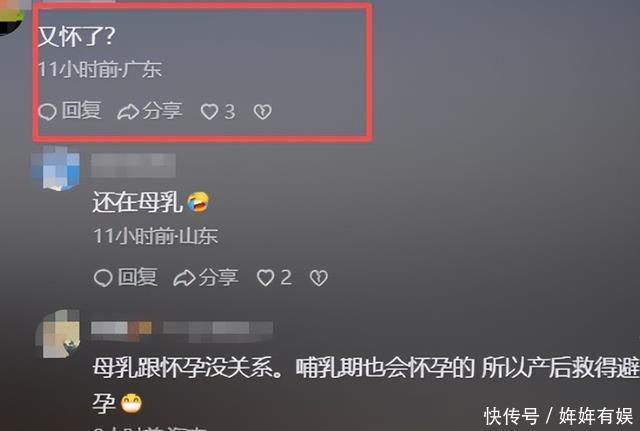Click the 11小时前·山东 timestamp
The height and width of the screenshot is (431, 640).
(x=156, y=236)
